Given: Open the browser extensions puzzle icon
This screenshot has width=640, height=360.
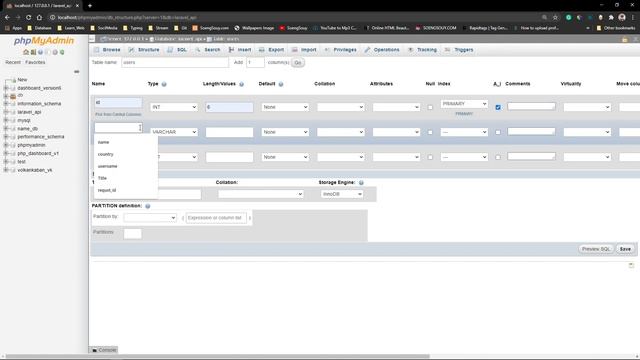Looking at the screenshot, I should pyautogui.click(x=611, y=18).
